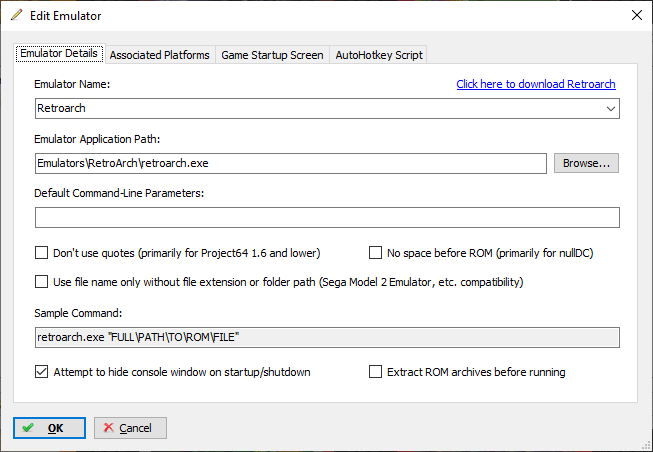
Task: Click the Edit Emulator title text
Action: [x=65, y=16]
